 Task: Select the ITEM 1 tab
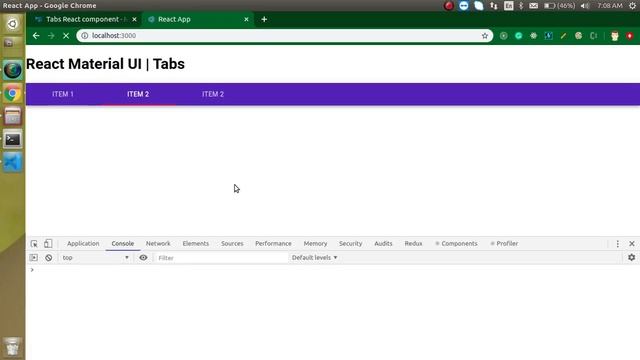point(63,94)
